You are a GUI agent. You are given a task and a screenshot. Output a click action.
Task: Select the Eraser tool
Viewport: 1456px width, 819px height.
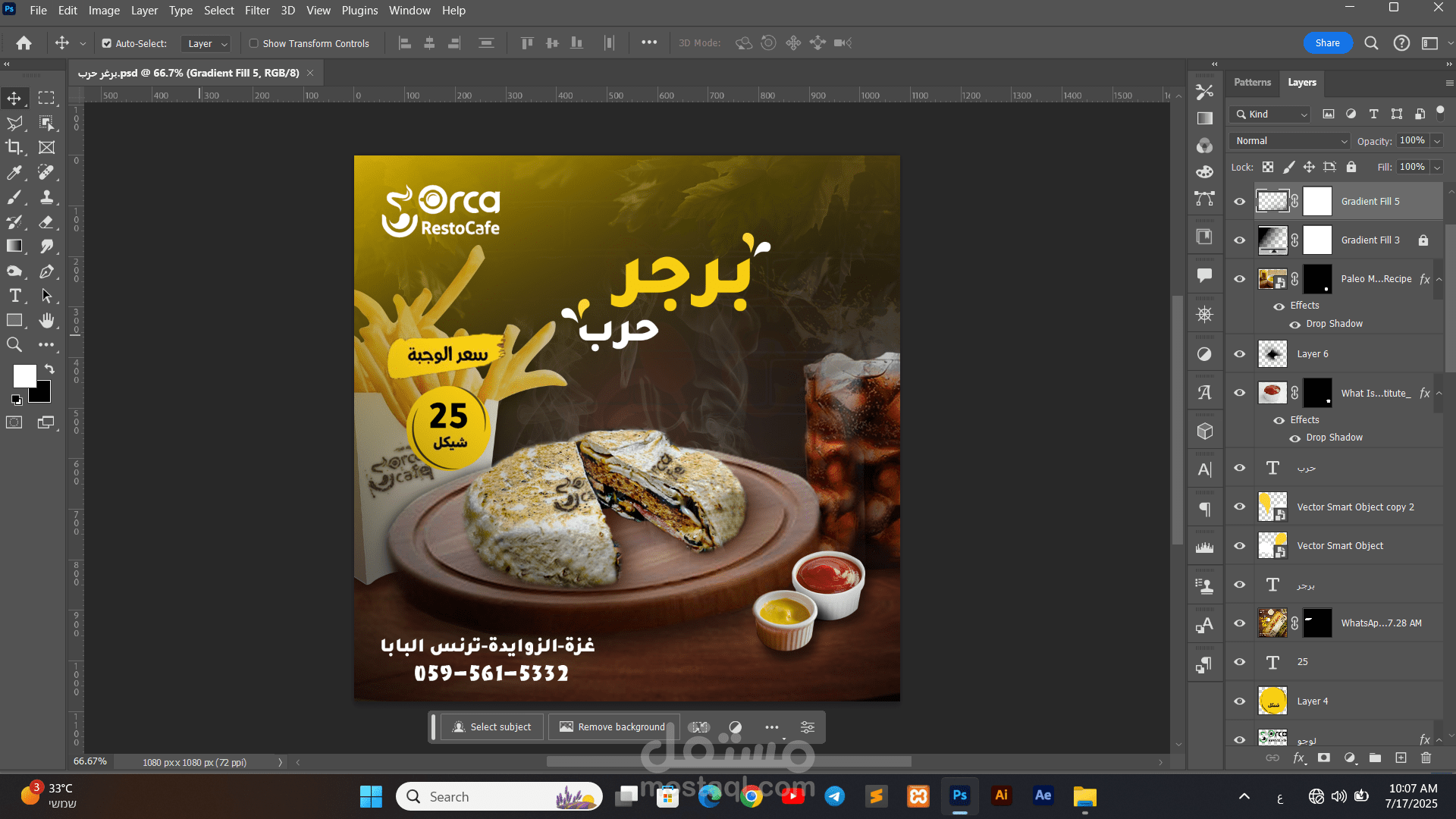click(46, 221)
